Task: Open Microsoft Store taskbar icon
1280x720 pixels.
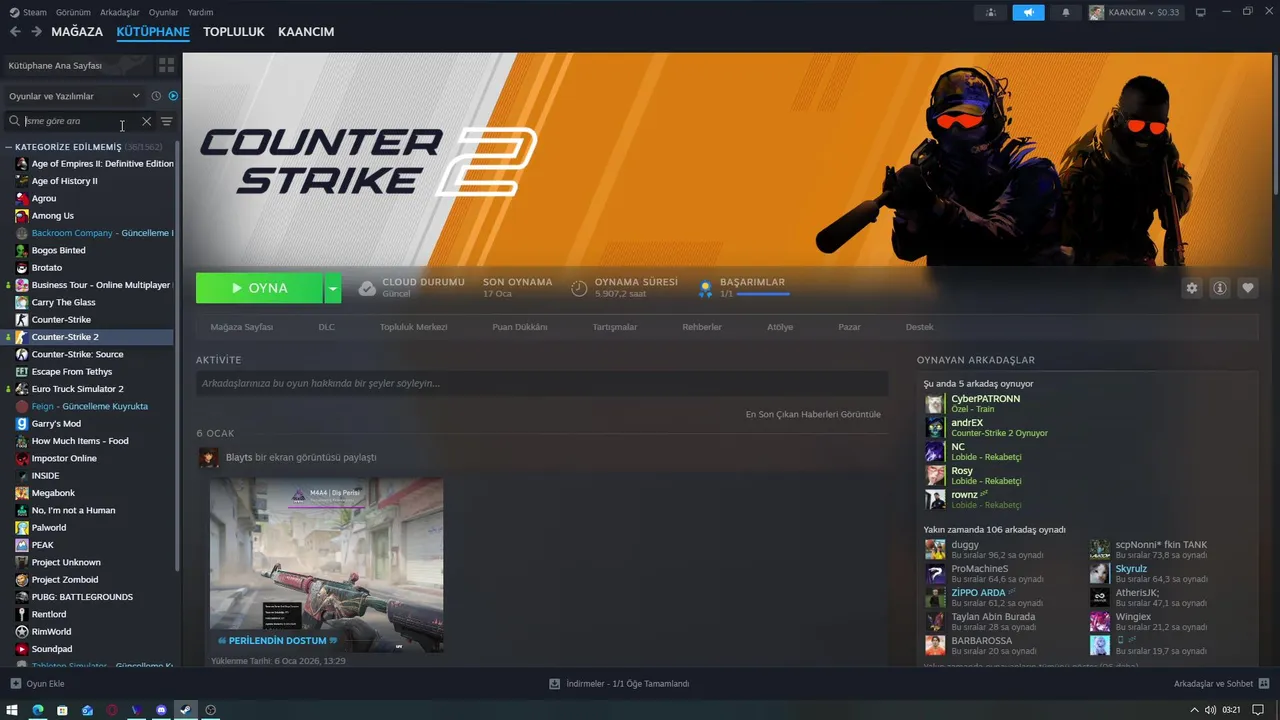Action: click(62, 710)
